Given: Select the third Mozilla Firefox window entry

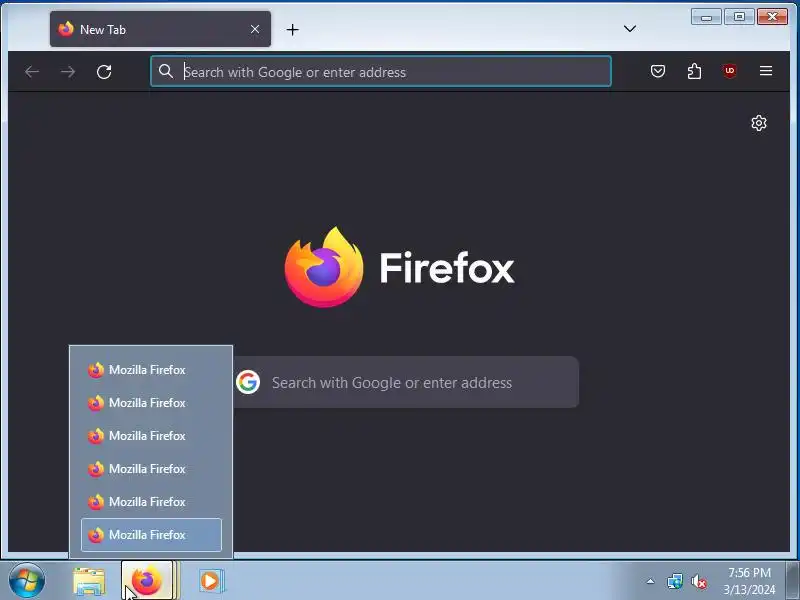Looking at the screenshot, I should 151,436.
